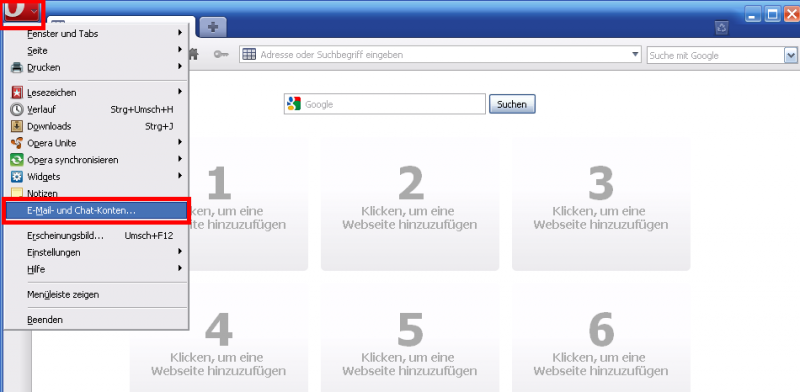The width and height of the screenshot is (800, 392).
Task: Click the yellow Notizen note icon
Action: (17, 193)
